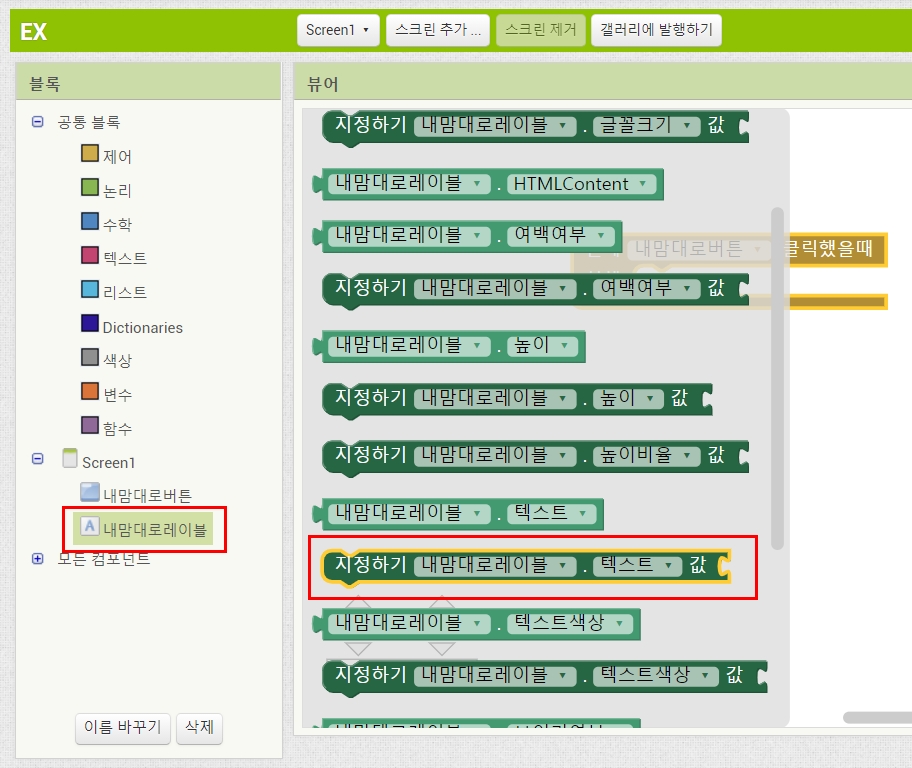Image resolution: width=912 pixels, height=768 pixels.
Task: Select the 수학 block category swatch
Action: (90, 221)
